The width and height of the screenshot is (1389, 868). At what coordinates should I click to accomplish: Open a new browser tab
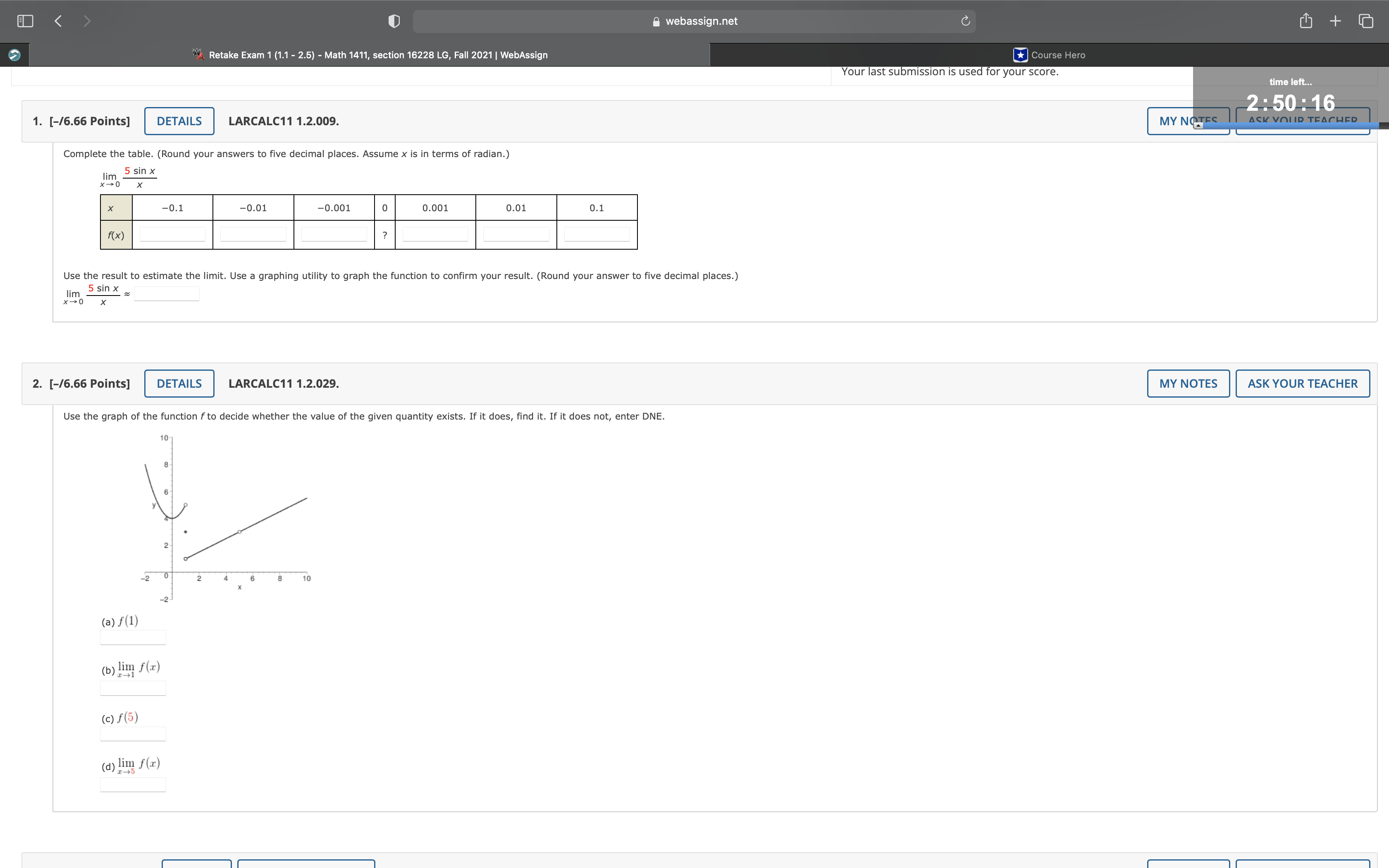[1335, 21]
